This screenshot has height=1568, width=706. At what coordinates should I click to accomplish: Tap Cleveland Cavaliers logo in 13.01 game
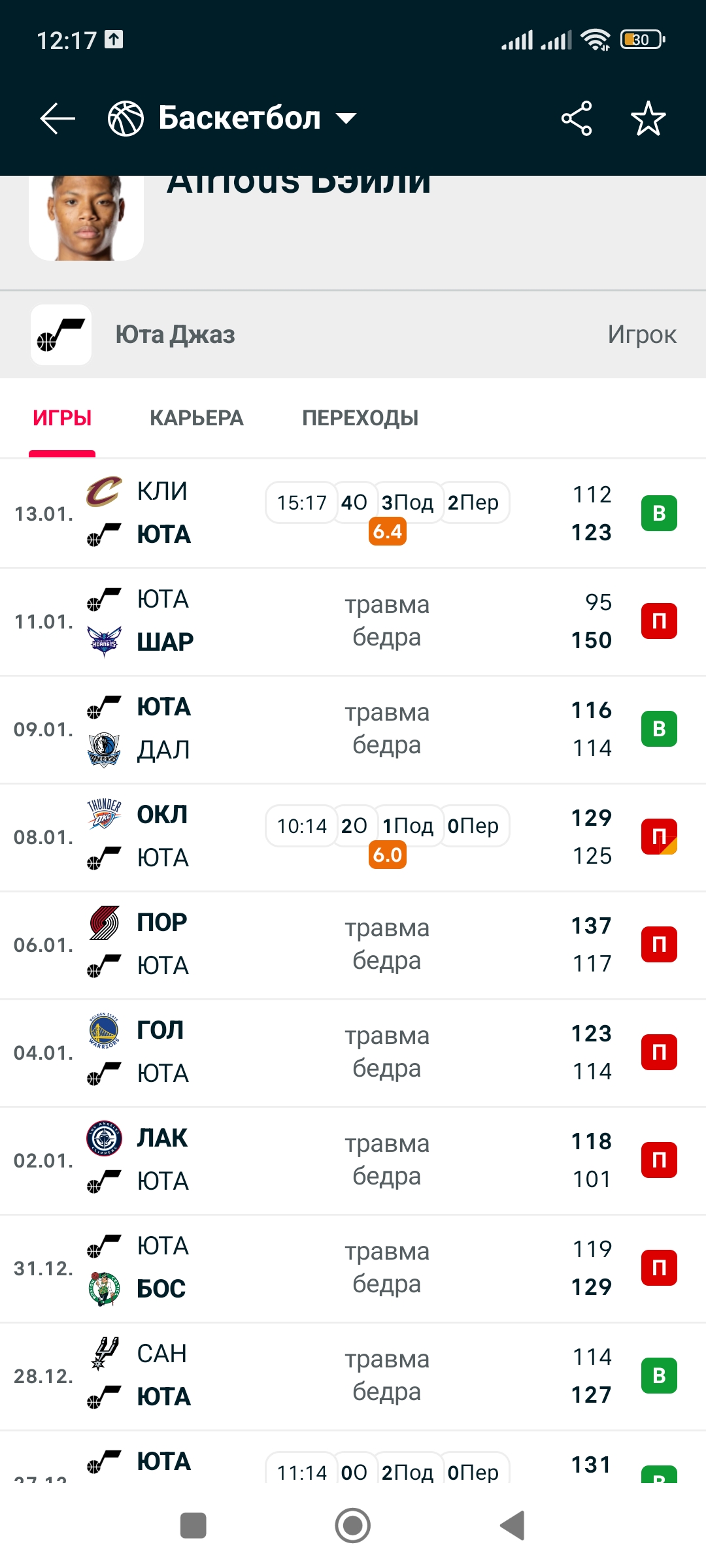pyautogui.click(x=104, y=491)
